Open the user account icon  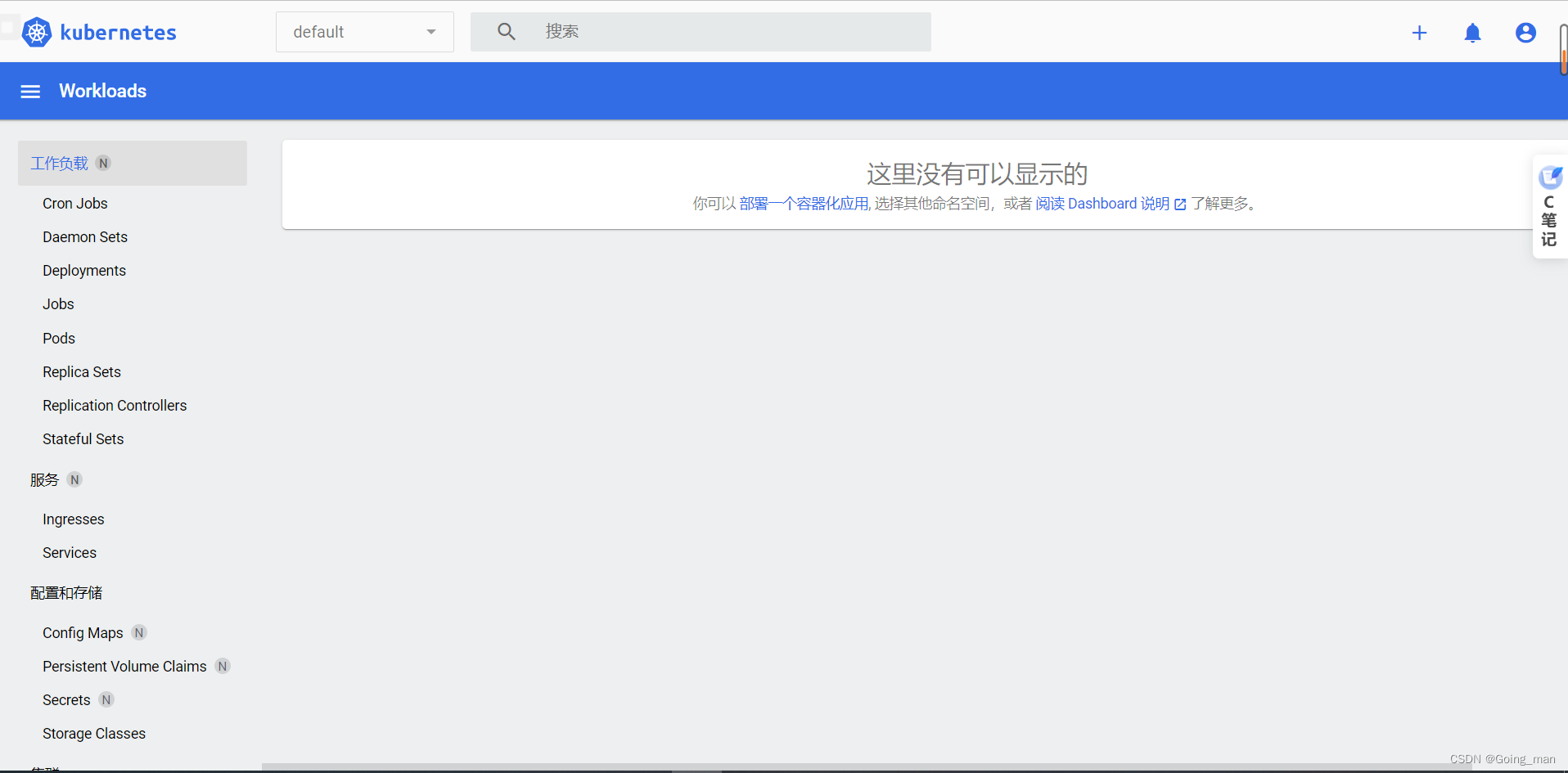point(1525,33)
